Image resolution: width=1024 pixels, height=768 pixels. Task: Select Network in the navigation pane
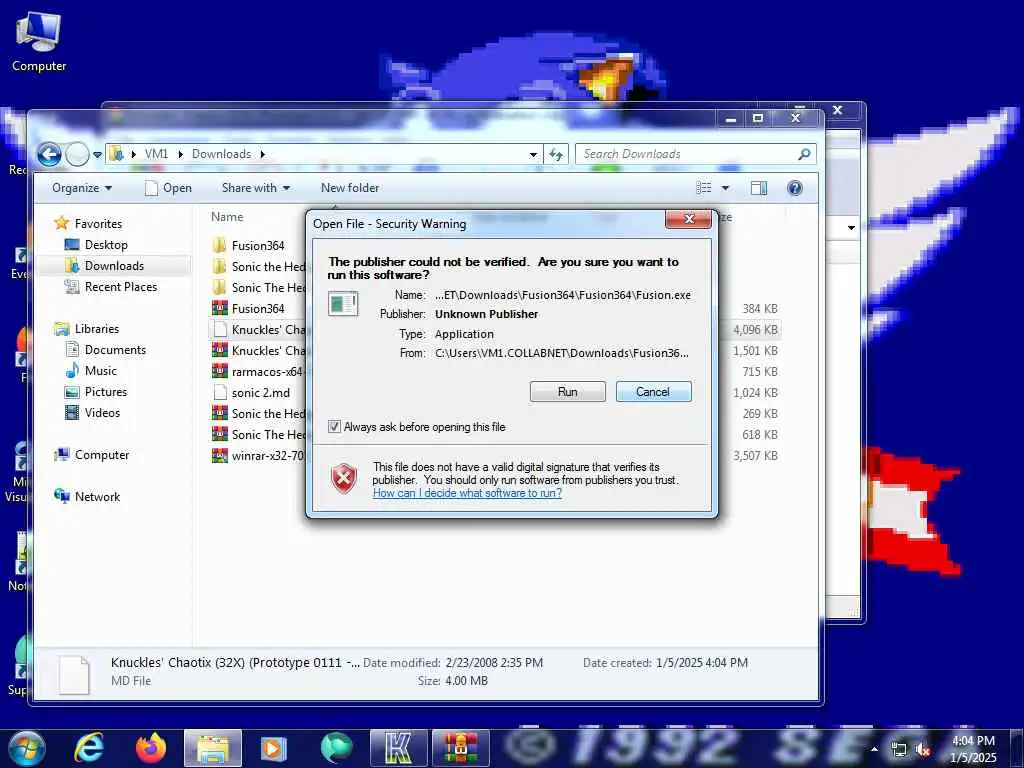pyautogui.click(x=97, y=496)
